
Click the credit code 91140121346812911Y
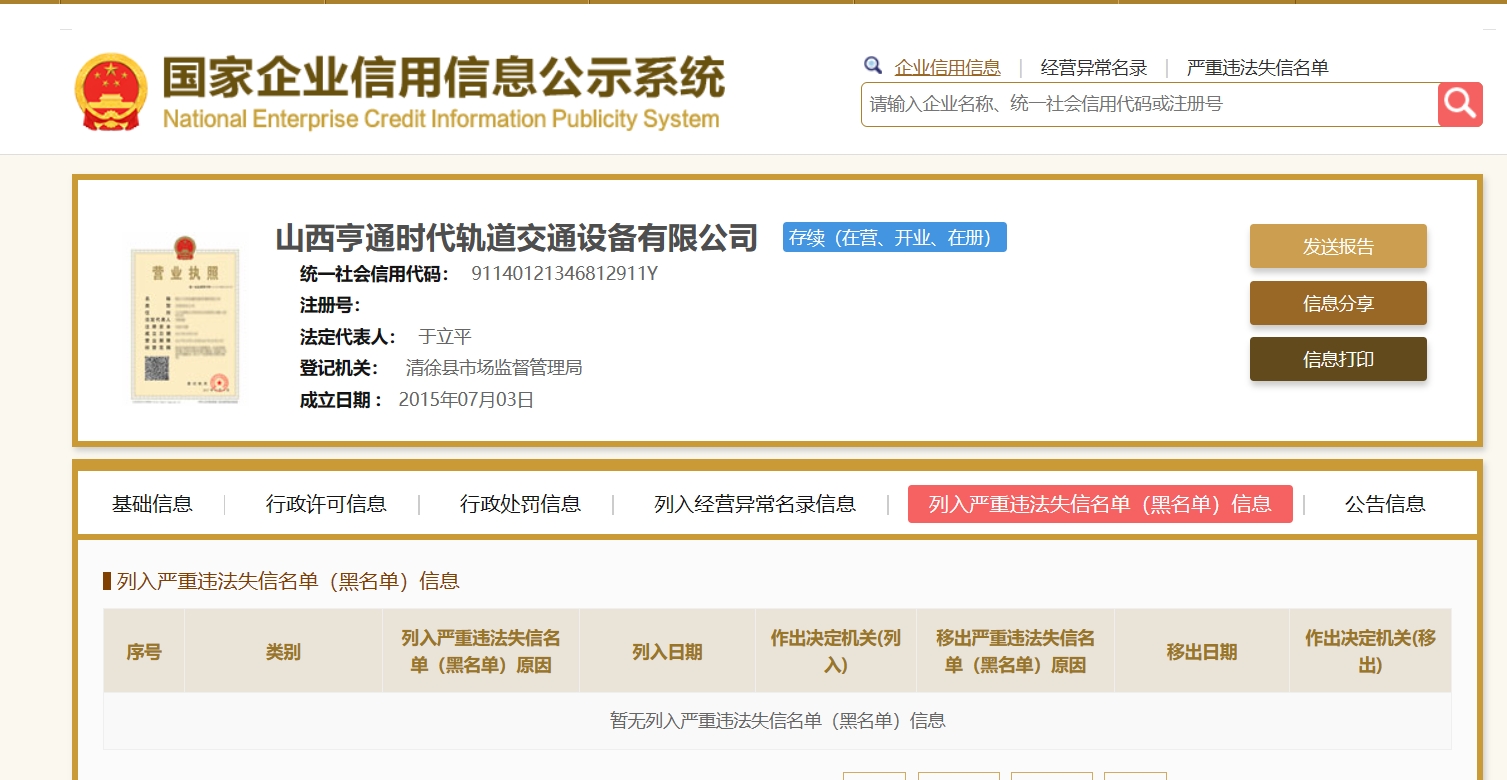point(565,274)
